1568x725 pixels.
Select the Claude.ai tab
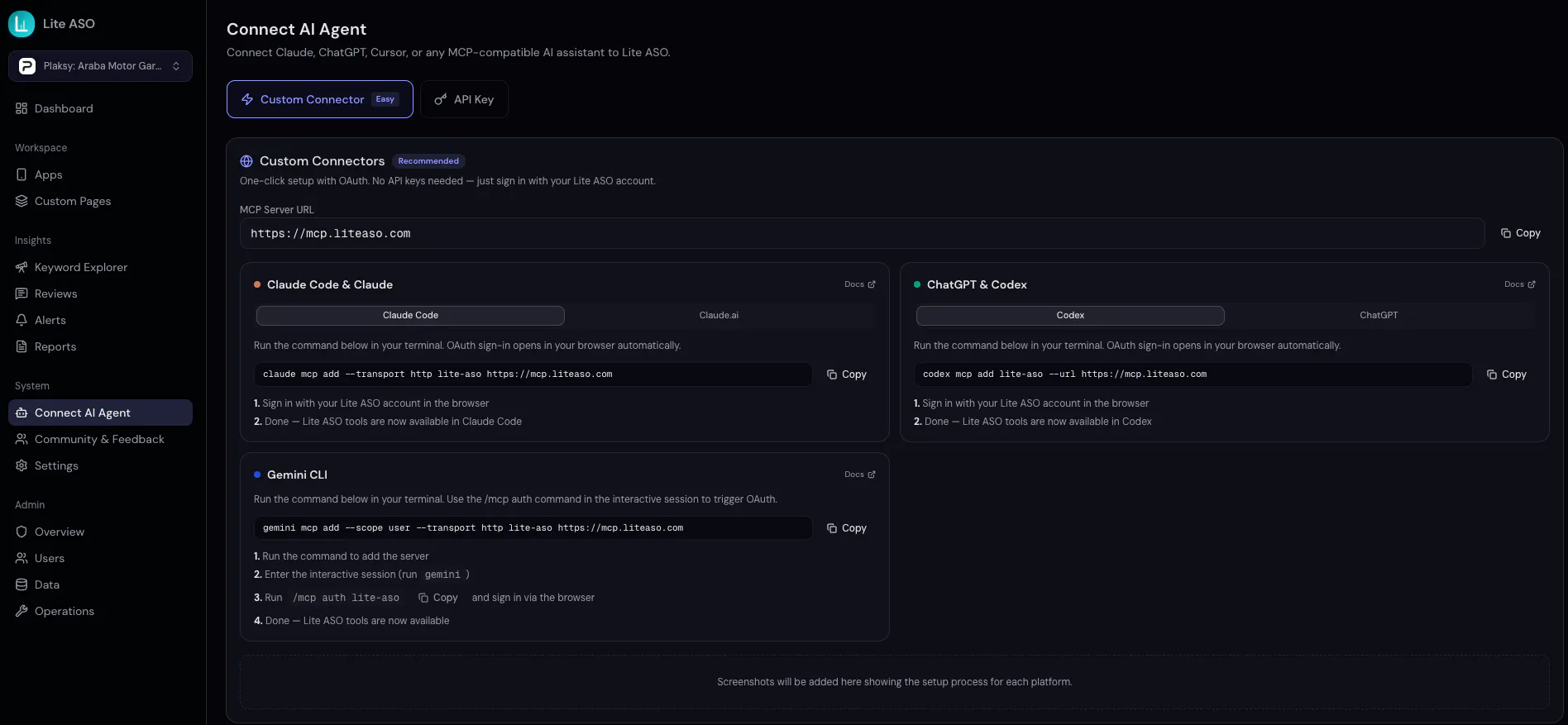pos(719,315)
